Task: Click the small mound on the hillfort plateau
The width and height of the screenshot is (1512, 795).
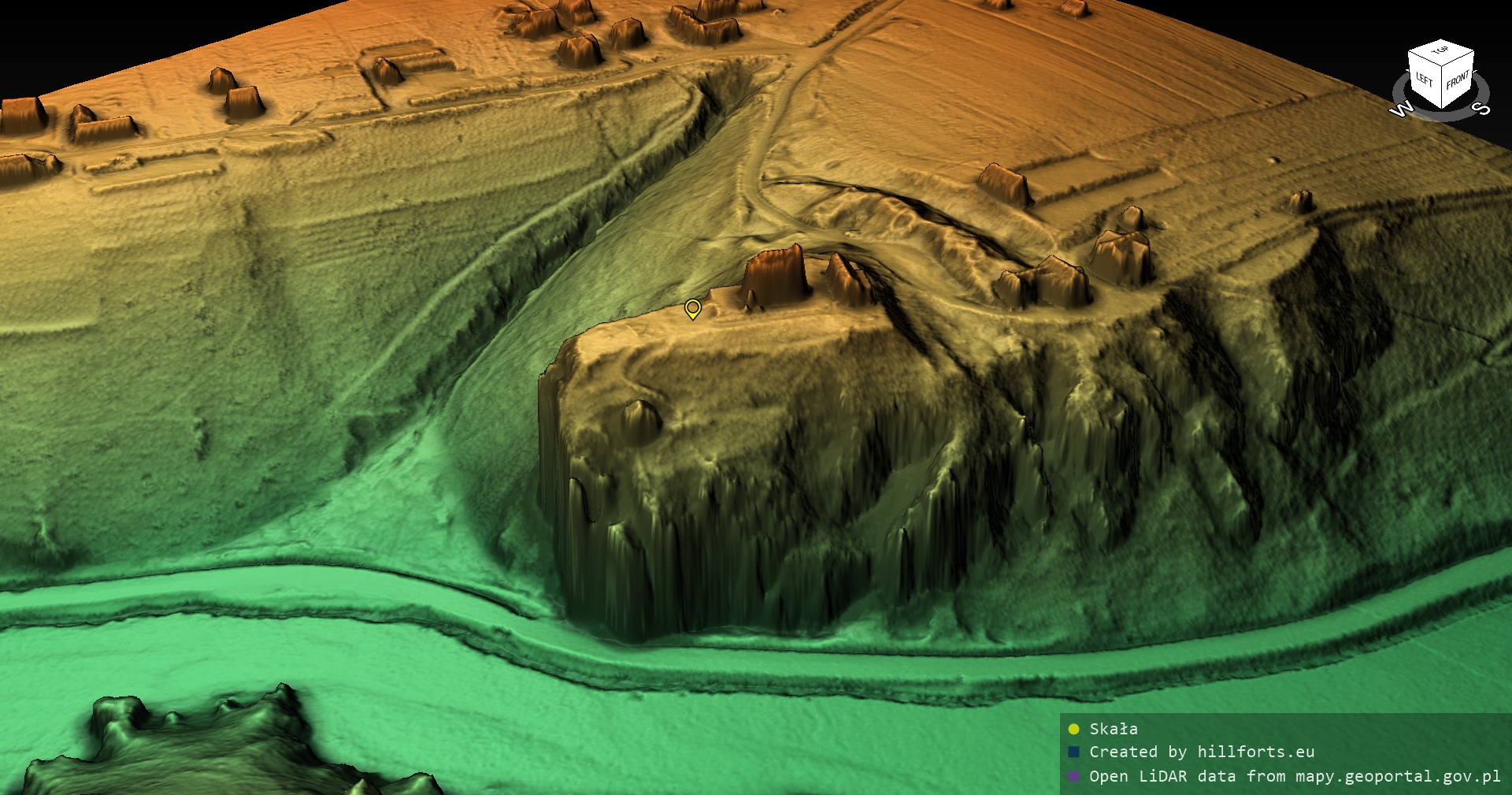Action: point(639,419)
